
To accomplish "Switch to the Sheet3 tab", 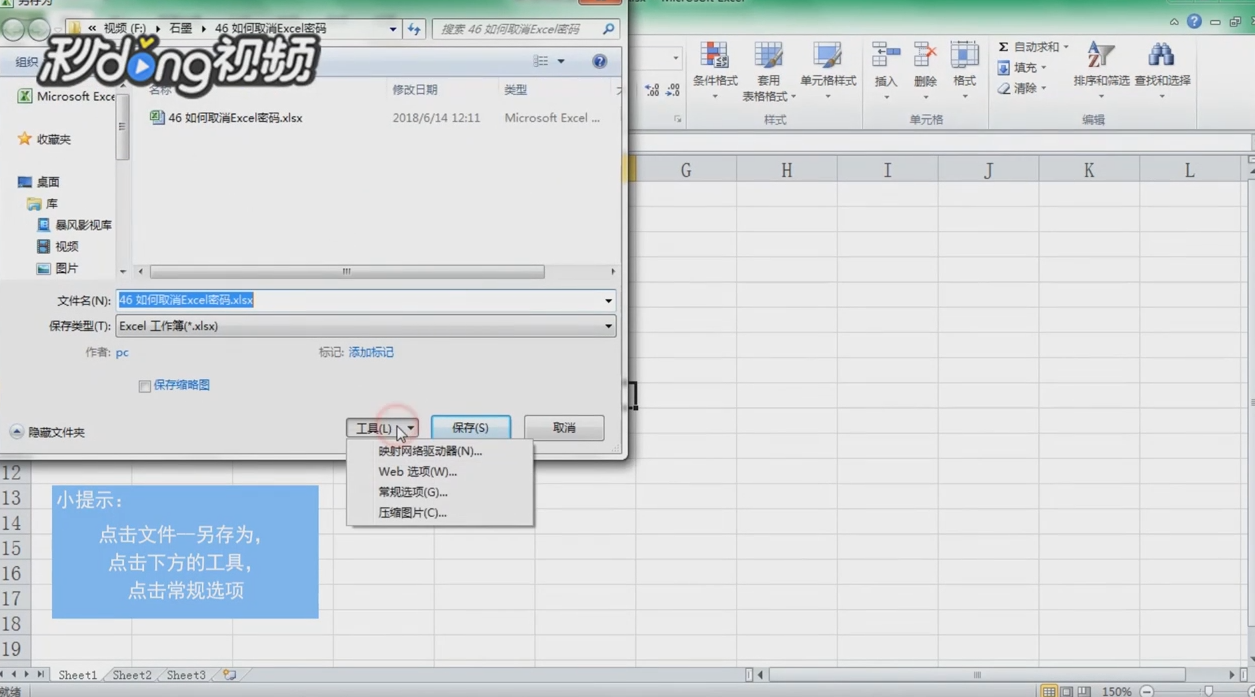I will tap(186, 675).
